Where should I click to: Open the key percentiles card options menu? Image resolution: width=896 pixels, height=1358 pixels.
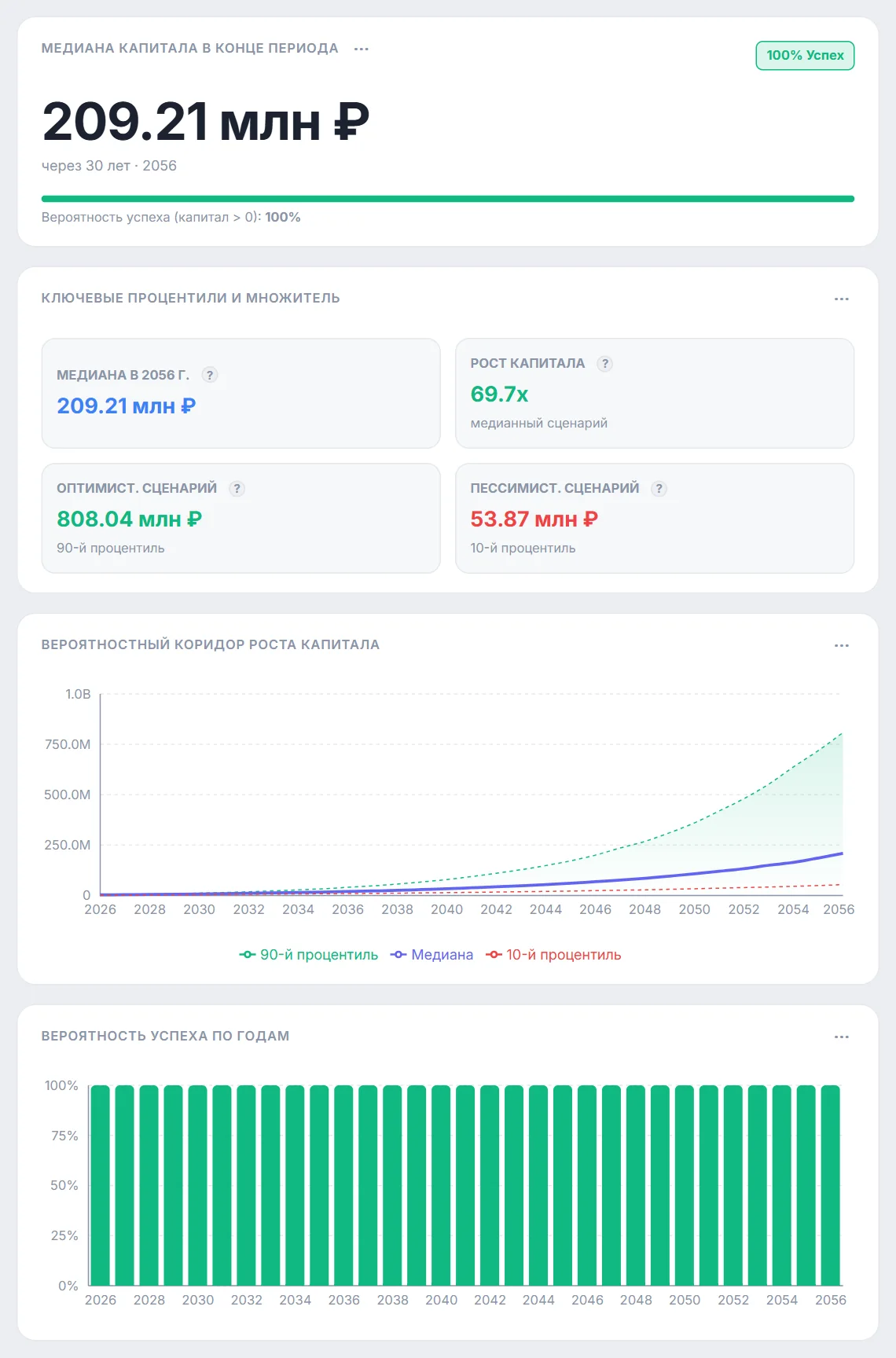842,299
